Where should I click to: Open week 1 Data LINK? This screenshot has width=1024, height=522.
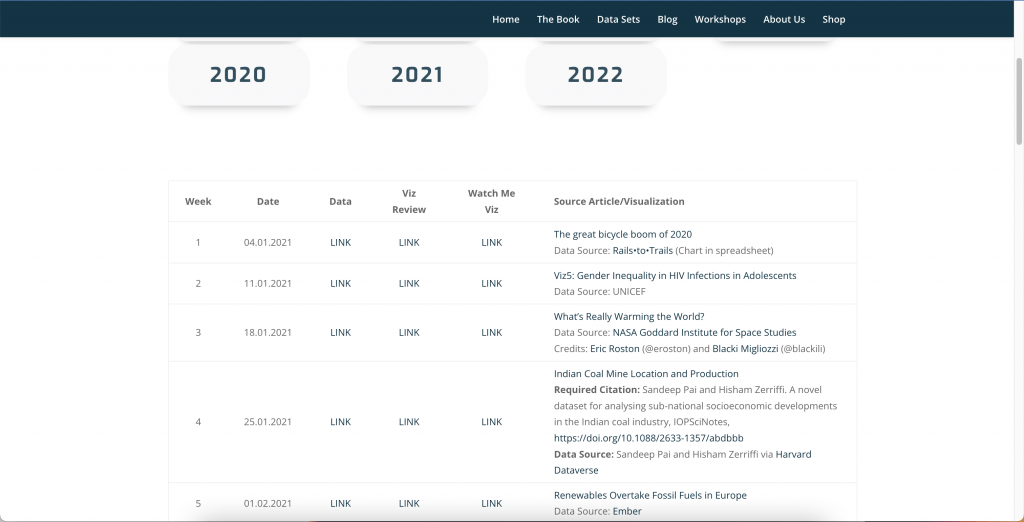(x=340, y=242)
